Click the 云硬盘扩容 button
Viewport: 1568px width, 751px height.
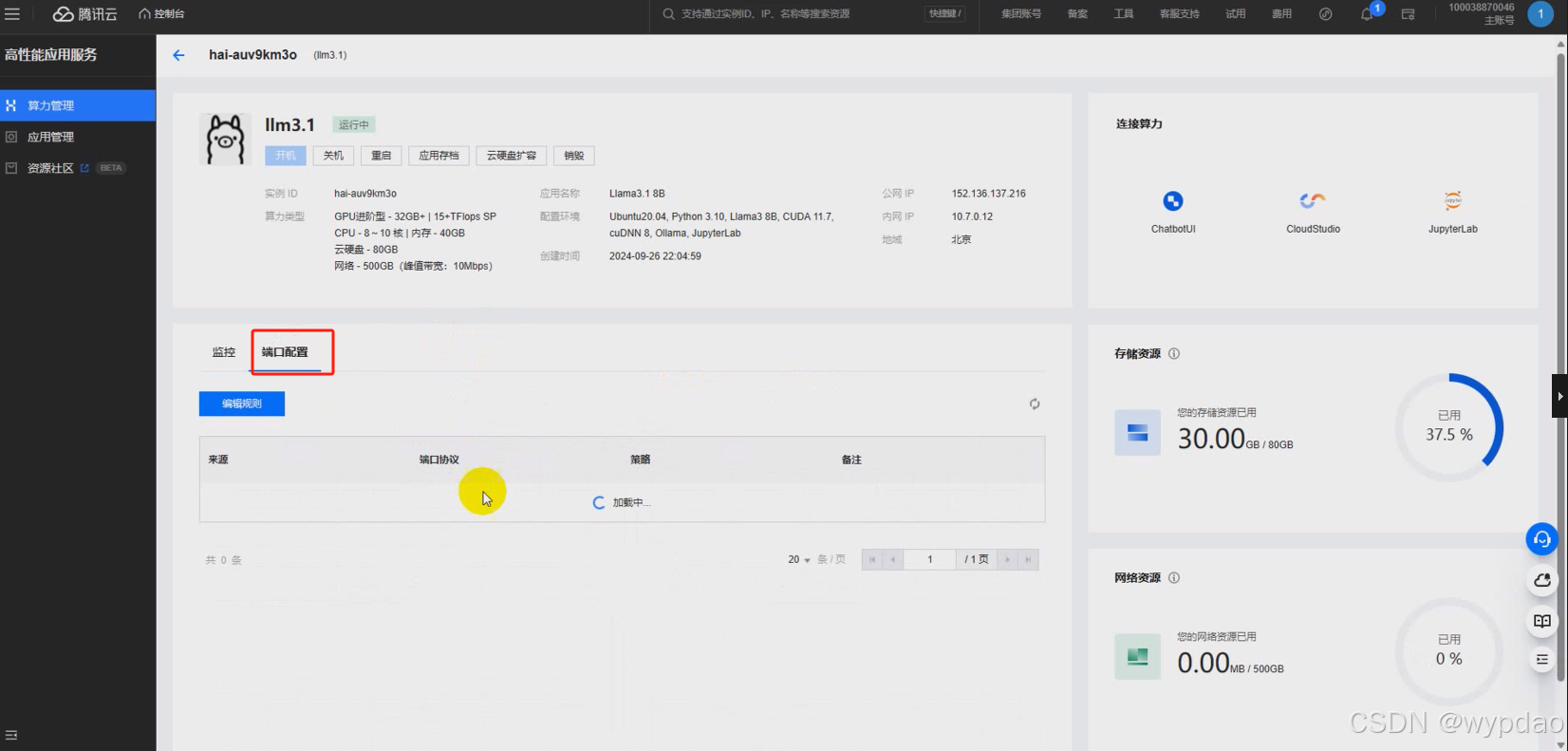512,156
